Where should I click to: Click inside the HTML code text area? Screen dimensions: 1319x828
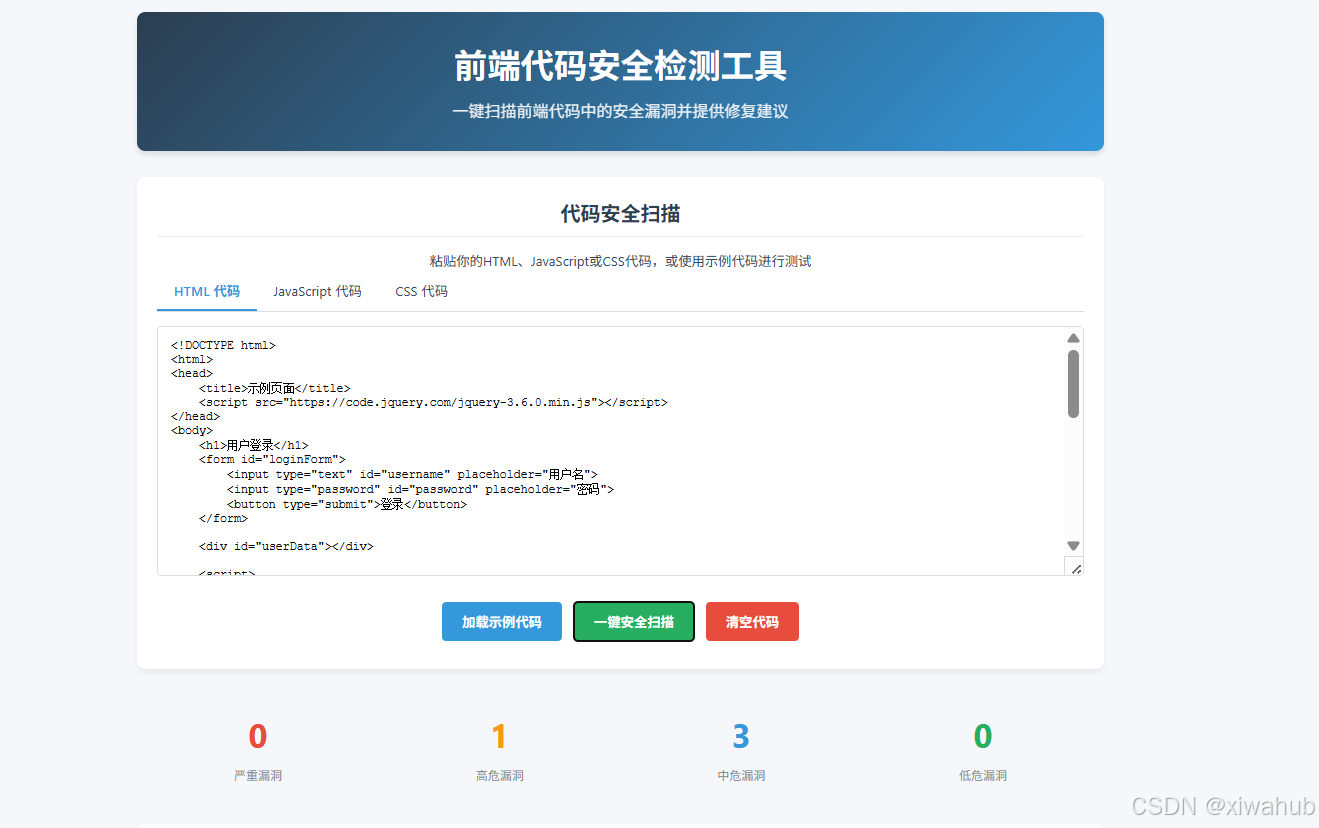click(x=620, y=451)
